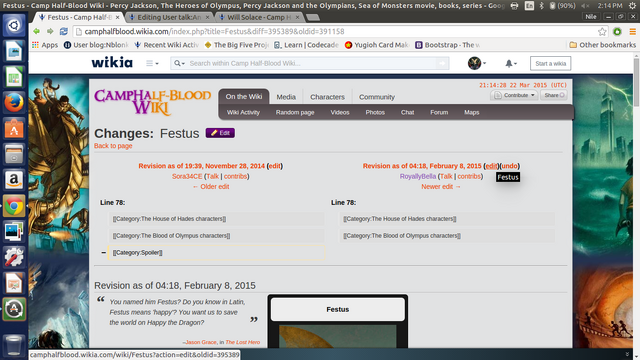Screen dimensions: 640x360
Task: Select the Media nav tab
Action: click(286, 97)
